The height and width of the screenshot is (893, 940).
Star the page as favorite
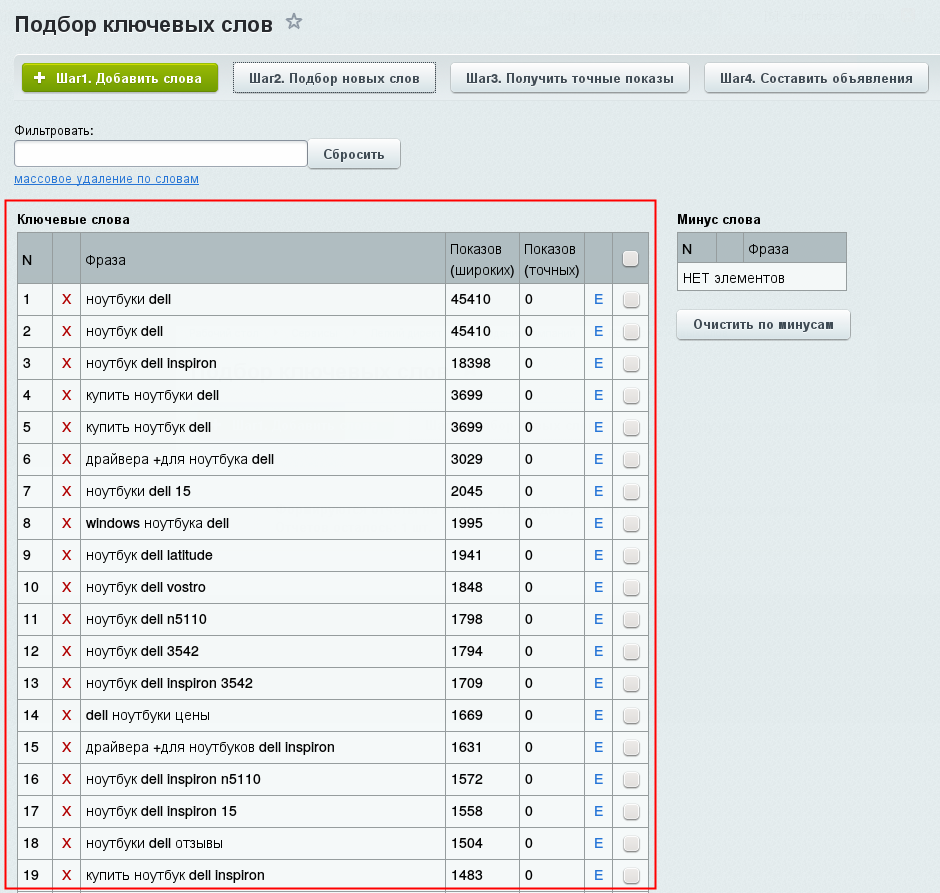[294, 22]
